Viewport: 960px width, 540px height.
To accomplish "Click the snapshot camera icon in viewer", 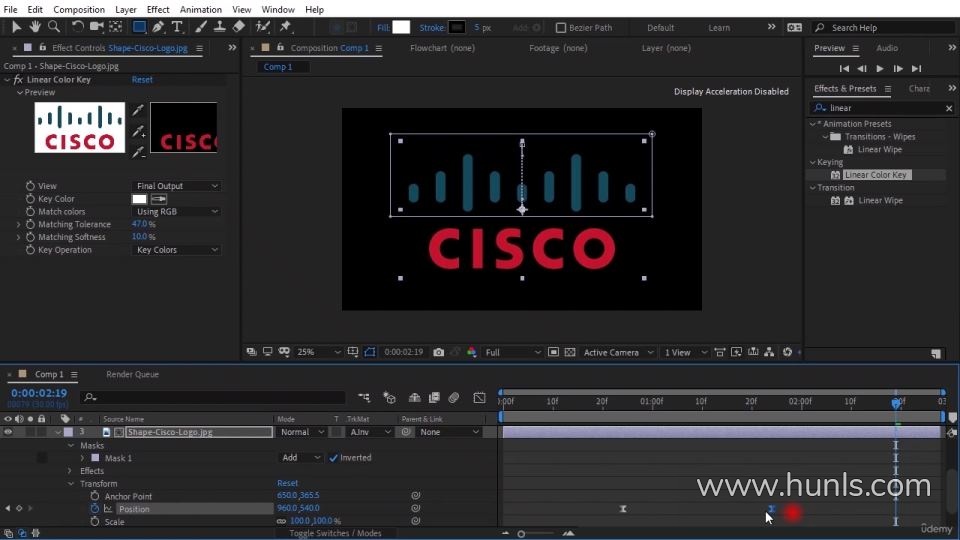I will (x=439, y=352).
